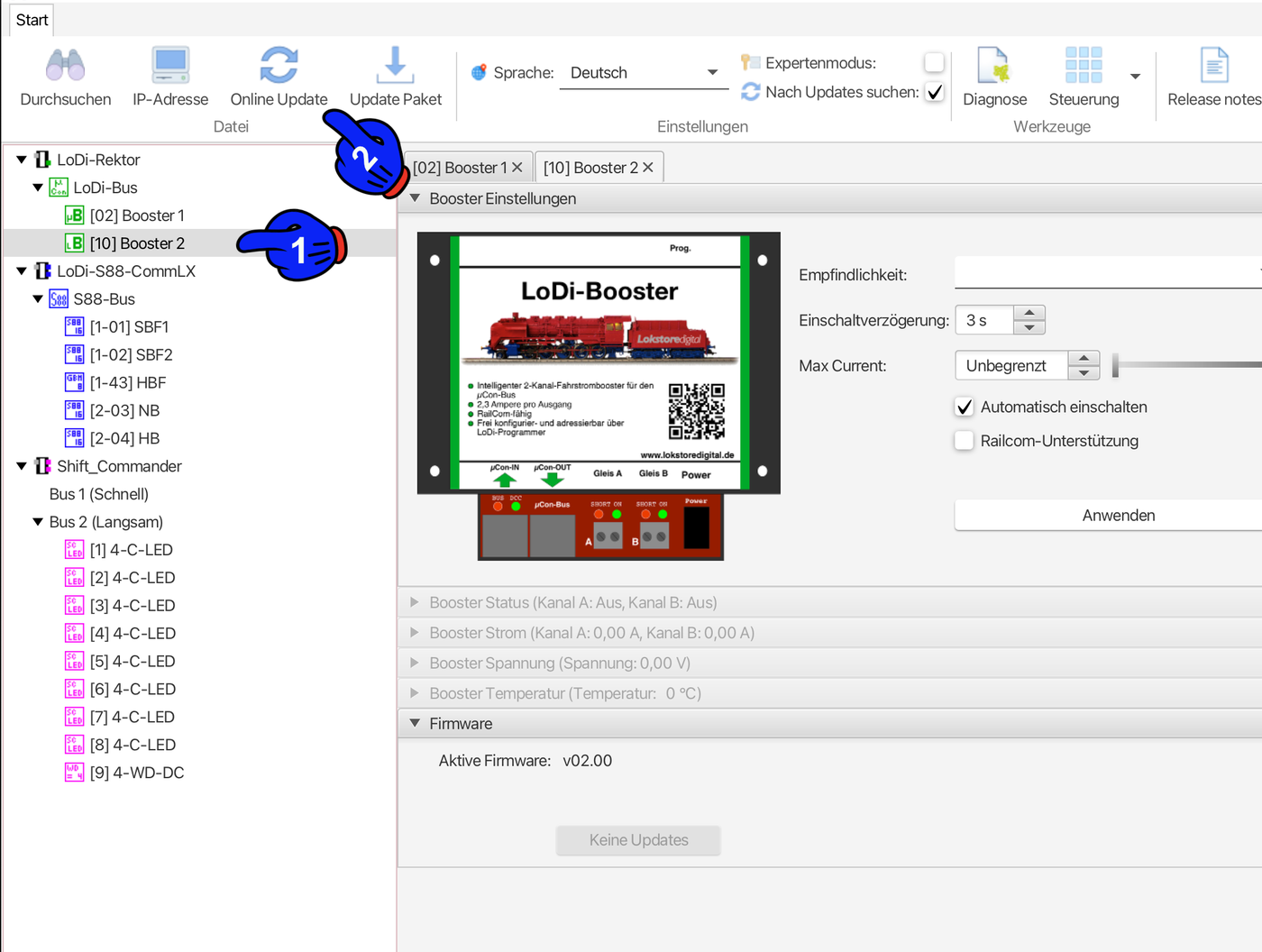Click the LoDi-Bus µCon icon
1262x952 pixels.
[x=59, y=188]
